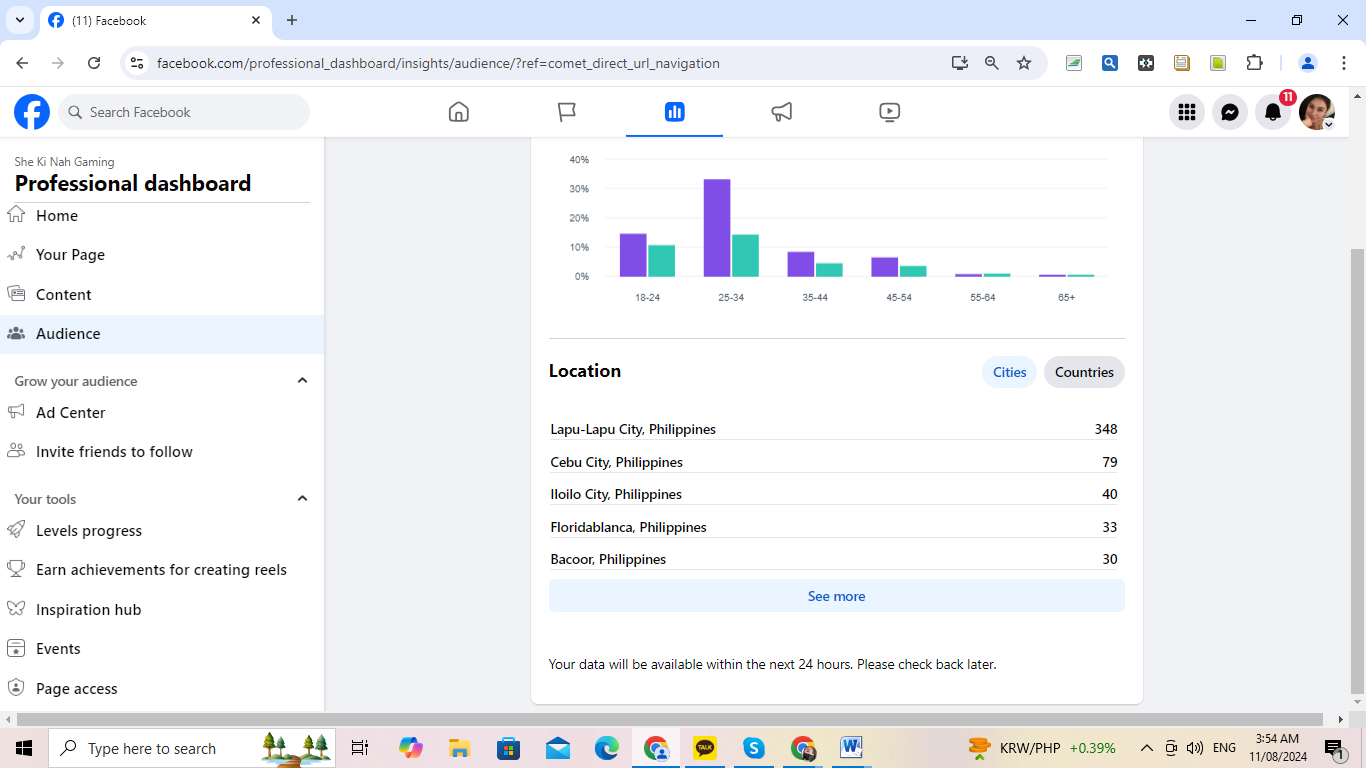The width and height of the screenshot is (1366, 768).
Task: Click the Lapu-Lapu City, Philippines row
Action: (834, 429)
